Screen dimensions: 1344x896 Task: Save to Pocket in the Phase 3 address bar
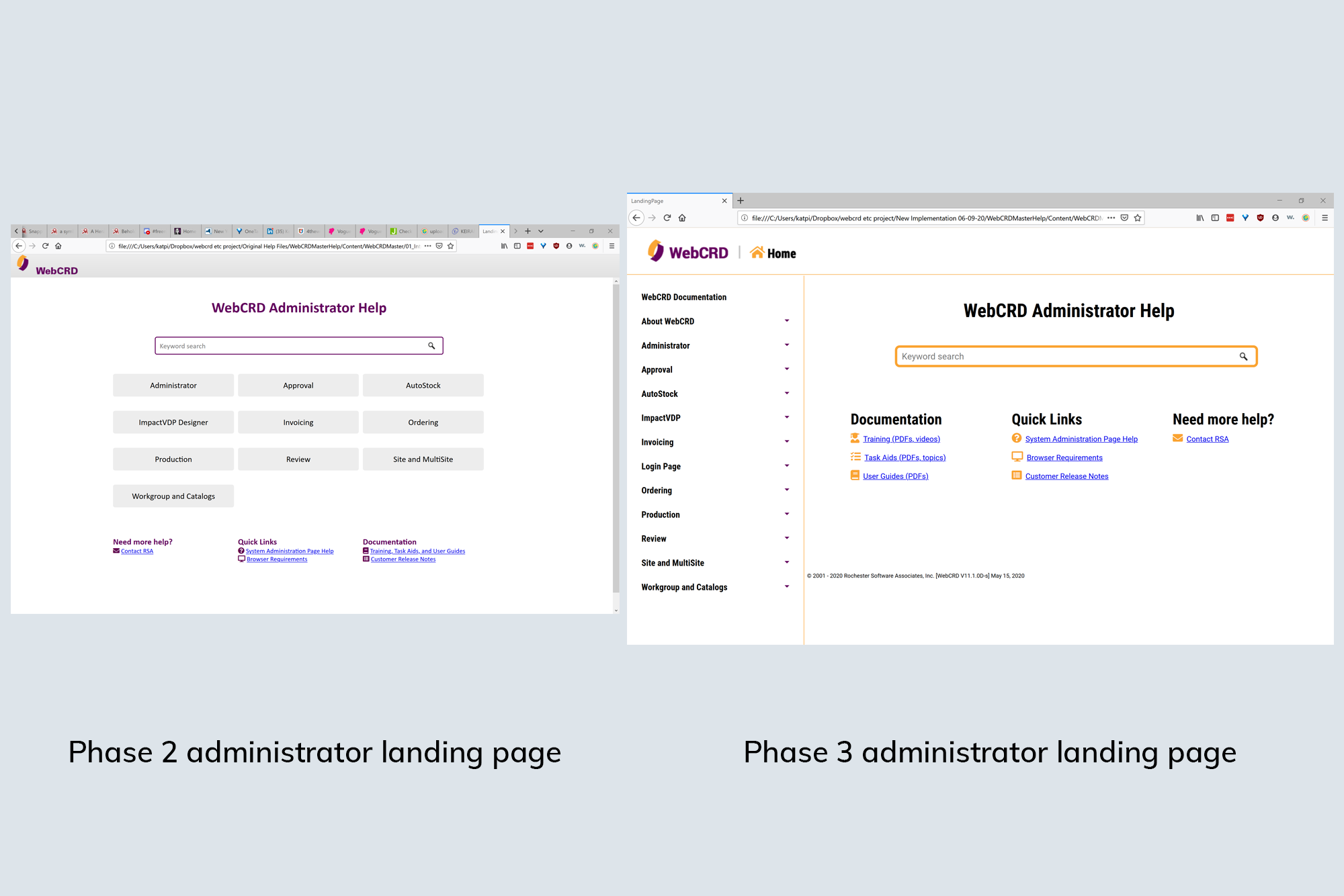pos(1124,218)
